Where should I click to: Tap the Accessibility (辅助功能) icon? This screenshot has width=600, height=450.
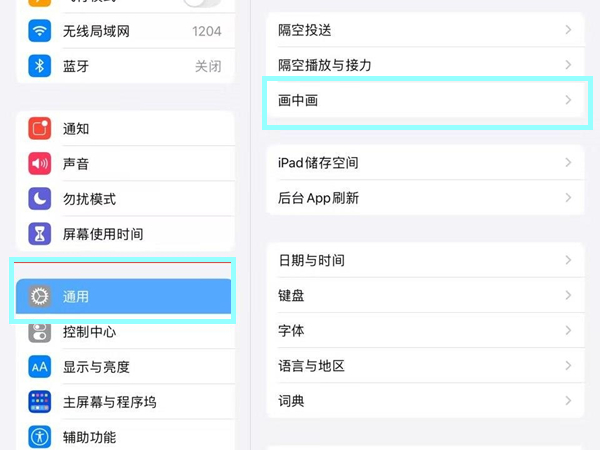click(x=40, y=437)
